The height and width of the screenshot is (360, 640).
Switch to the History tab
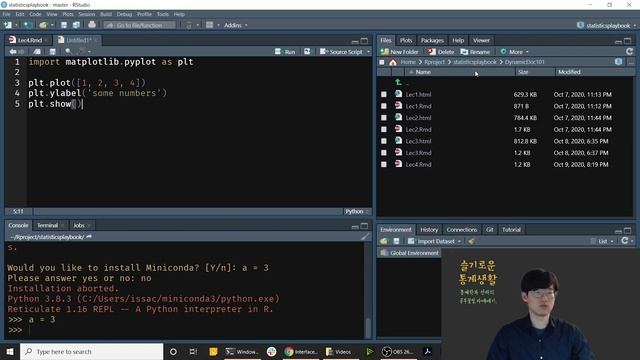(x=429, y=230)
